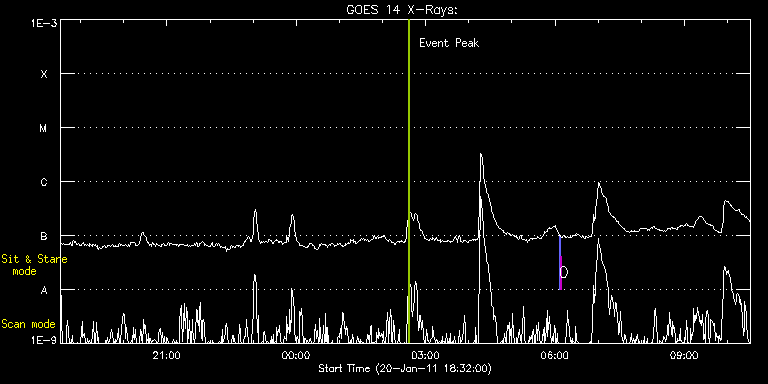Click the M class axis label
768x384 pixels.
coord(44,128)
